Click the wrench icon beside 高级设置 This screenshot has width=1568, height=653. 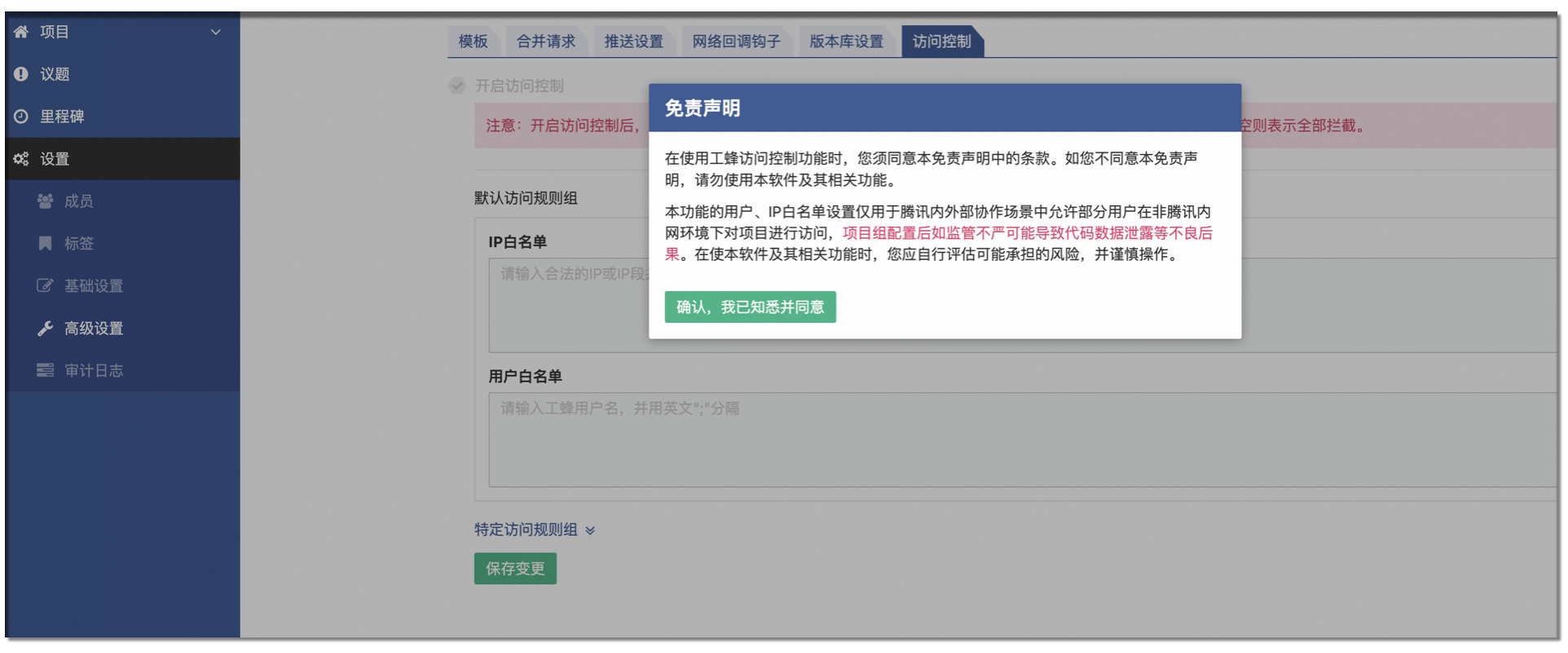pos(46,329)
